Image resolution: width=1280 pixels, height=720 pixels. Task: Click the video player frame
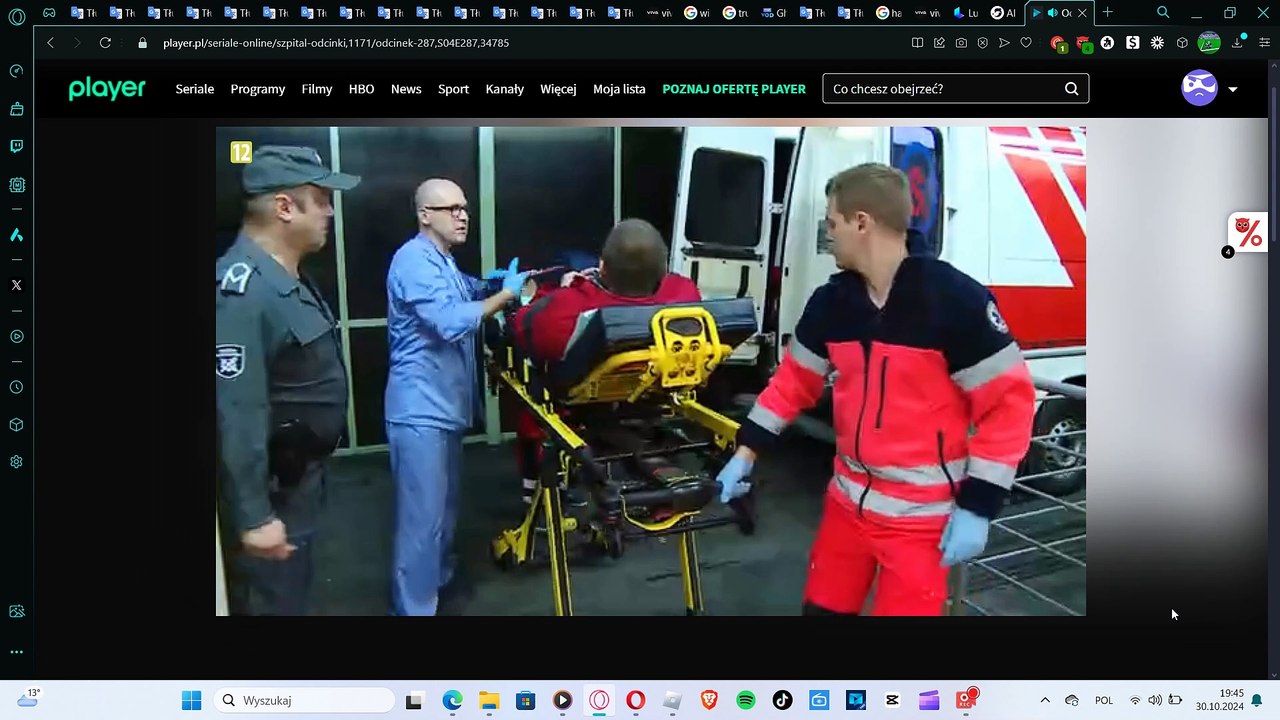click(x=651, y=371)
